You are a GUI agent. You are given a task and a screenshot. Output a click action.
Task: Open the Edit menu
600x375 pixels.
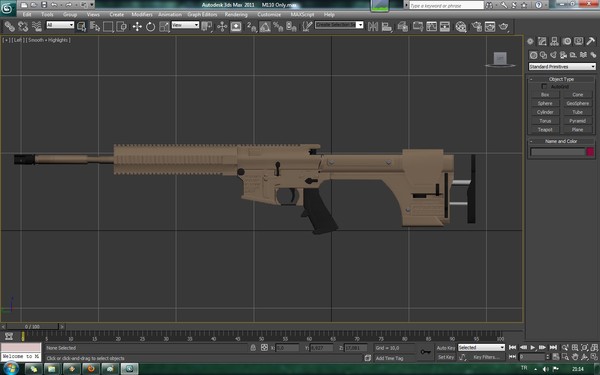coord(27,15)
